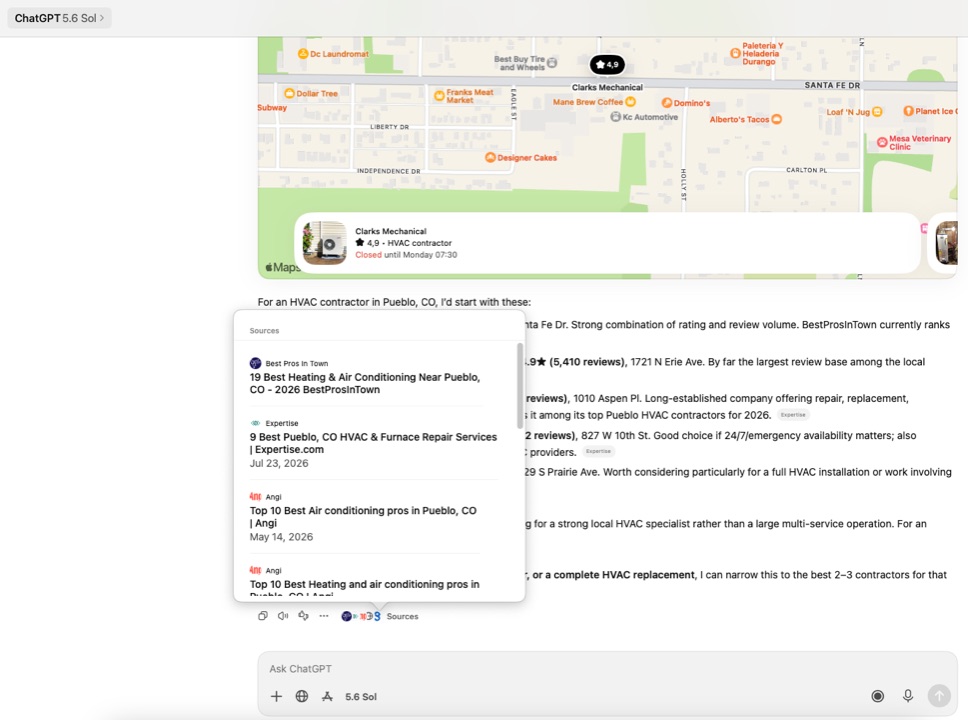The image size is (968, 720).
Task: Open Angi Top 10 Best Heating source
Action: pos(364,580)
